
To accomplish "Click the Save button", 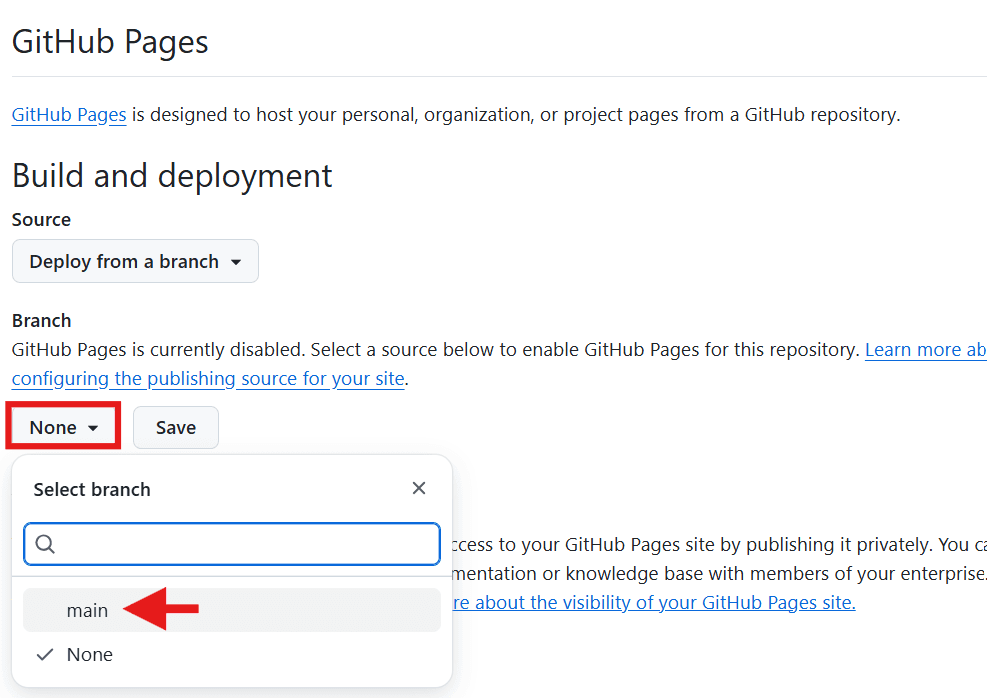I will [176, 427].
